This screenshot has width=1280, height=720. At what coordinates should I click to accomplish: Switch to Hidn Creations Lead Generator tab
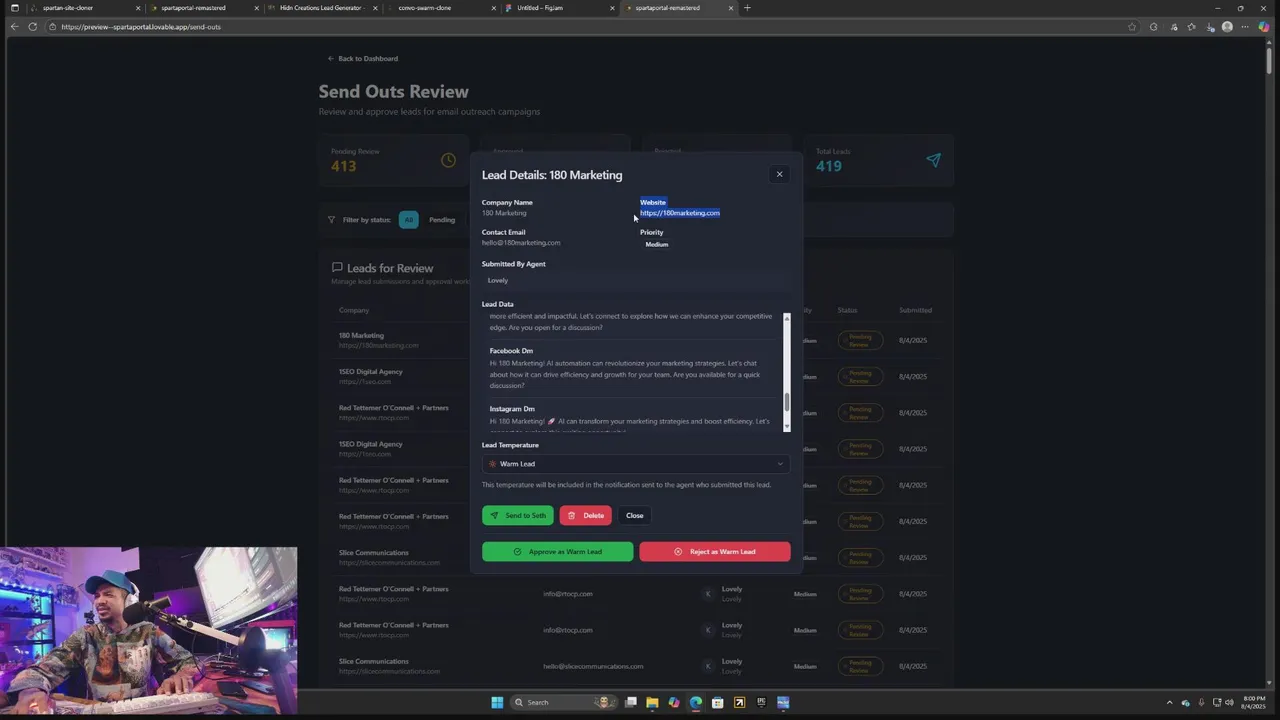pos(322,8)
